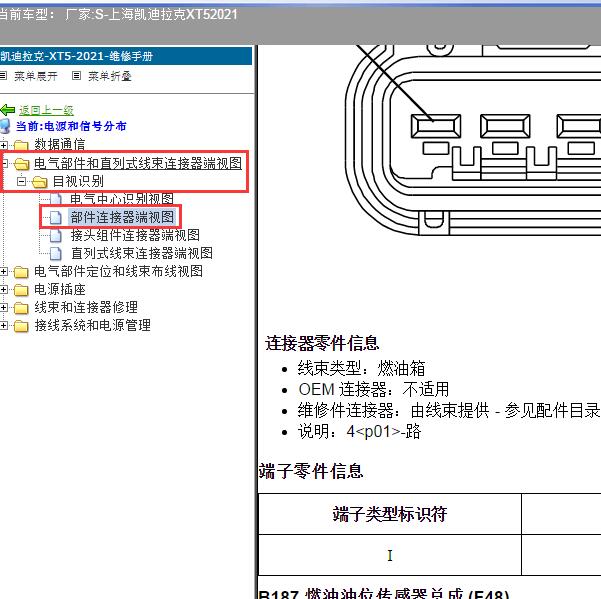601x599 pixels.
Task: Click the green back arrow icon
Action: [x=7, y=110]
